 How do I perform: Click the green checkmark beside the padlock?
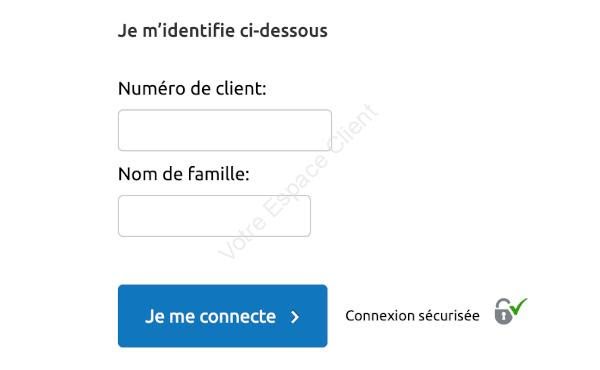pyautogui.click(x=519, y=306)
